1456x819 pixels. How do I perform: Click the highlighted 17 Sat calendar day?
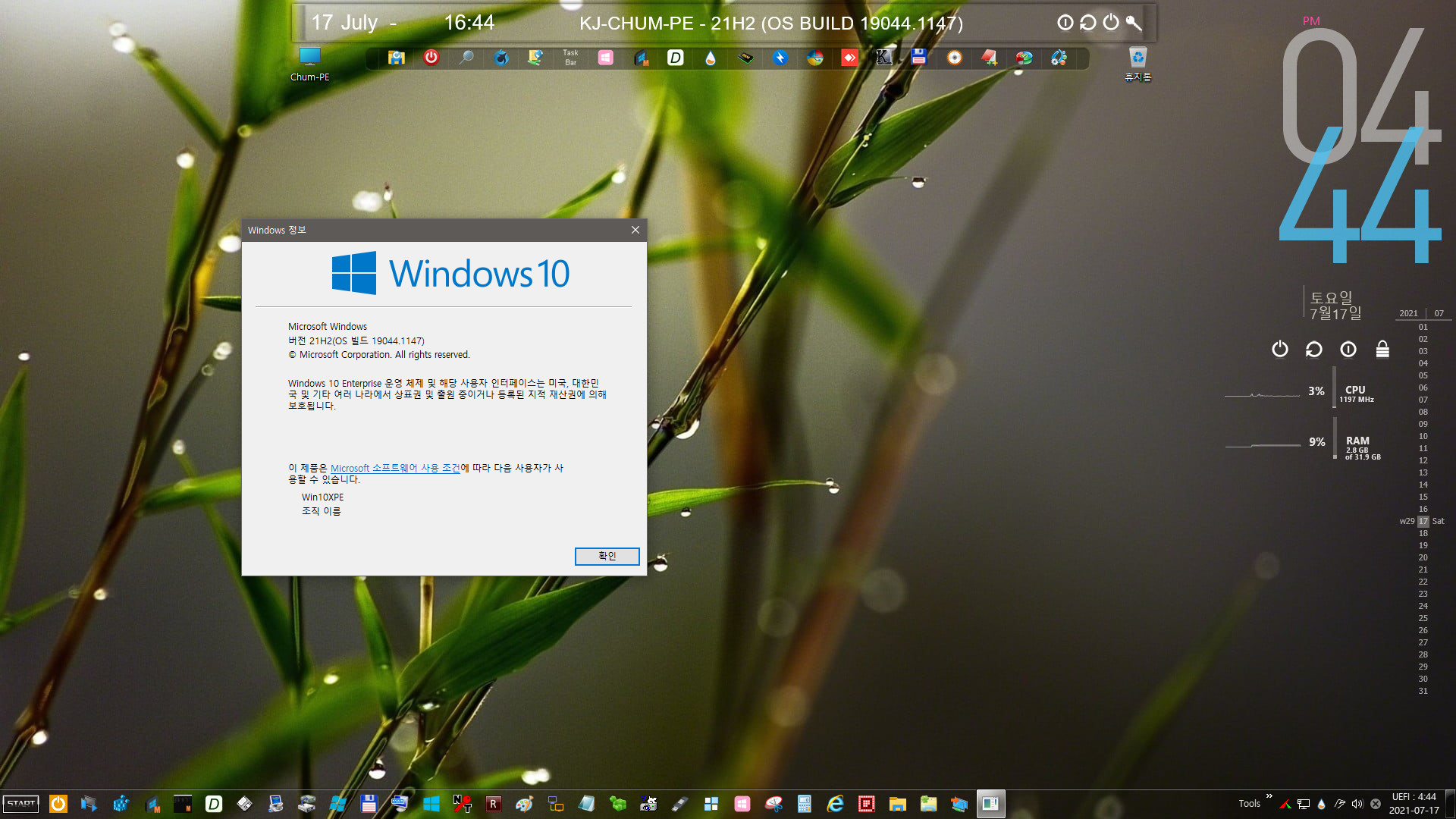(1423, 521)
